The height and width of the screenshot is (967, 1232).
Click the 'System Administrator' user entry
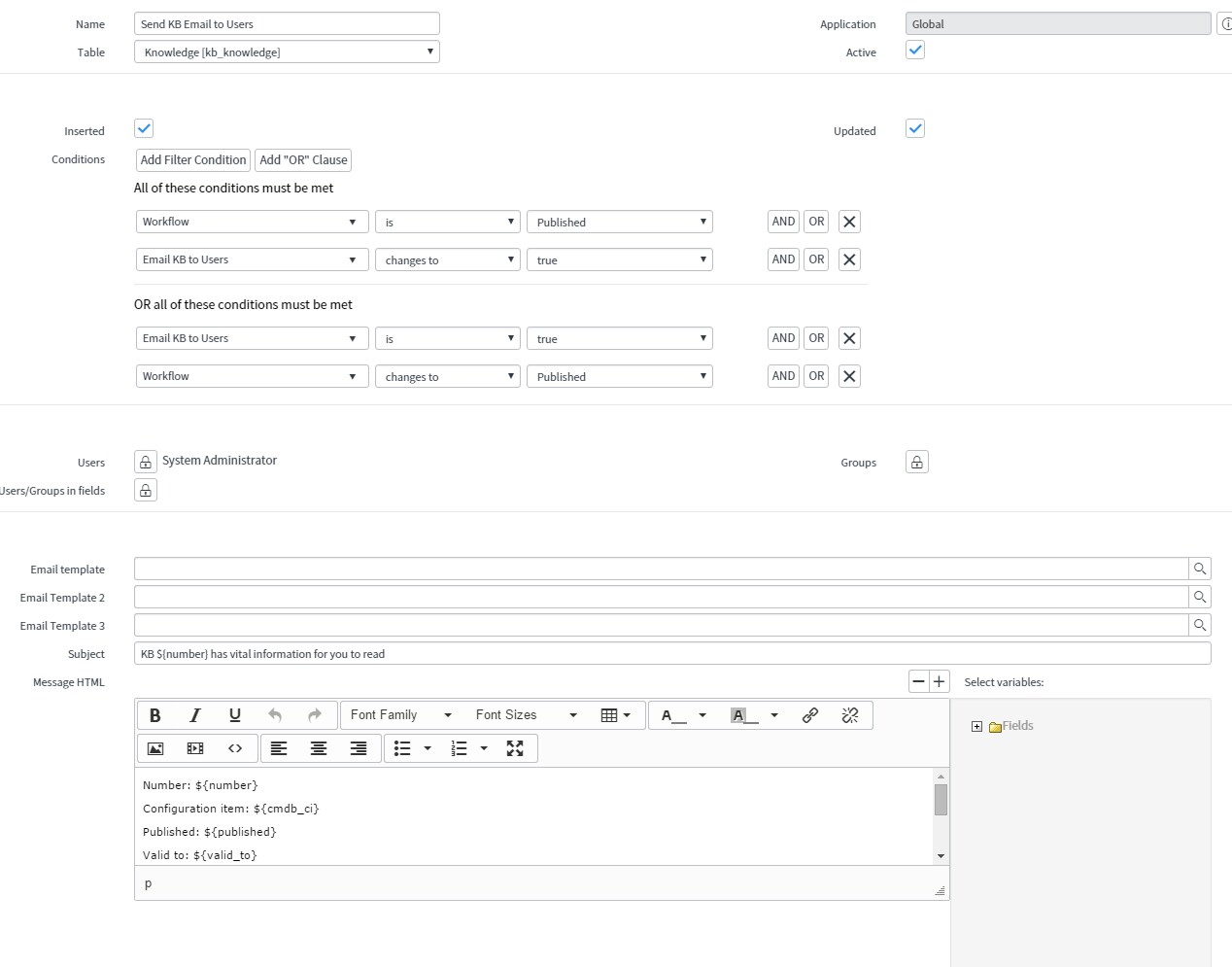tap(220, 461)
